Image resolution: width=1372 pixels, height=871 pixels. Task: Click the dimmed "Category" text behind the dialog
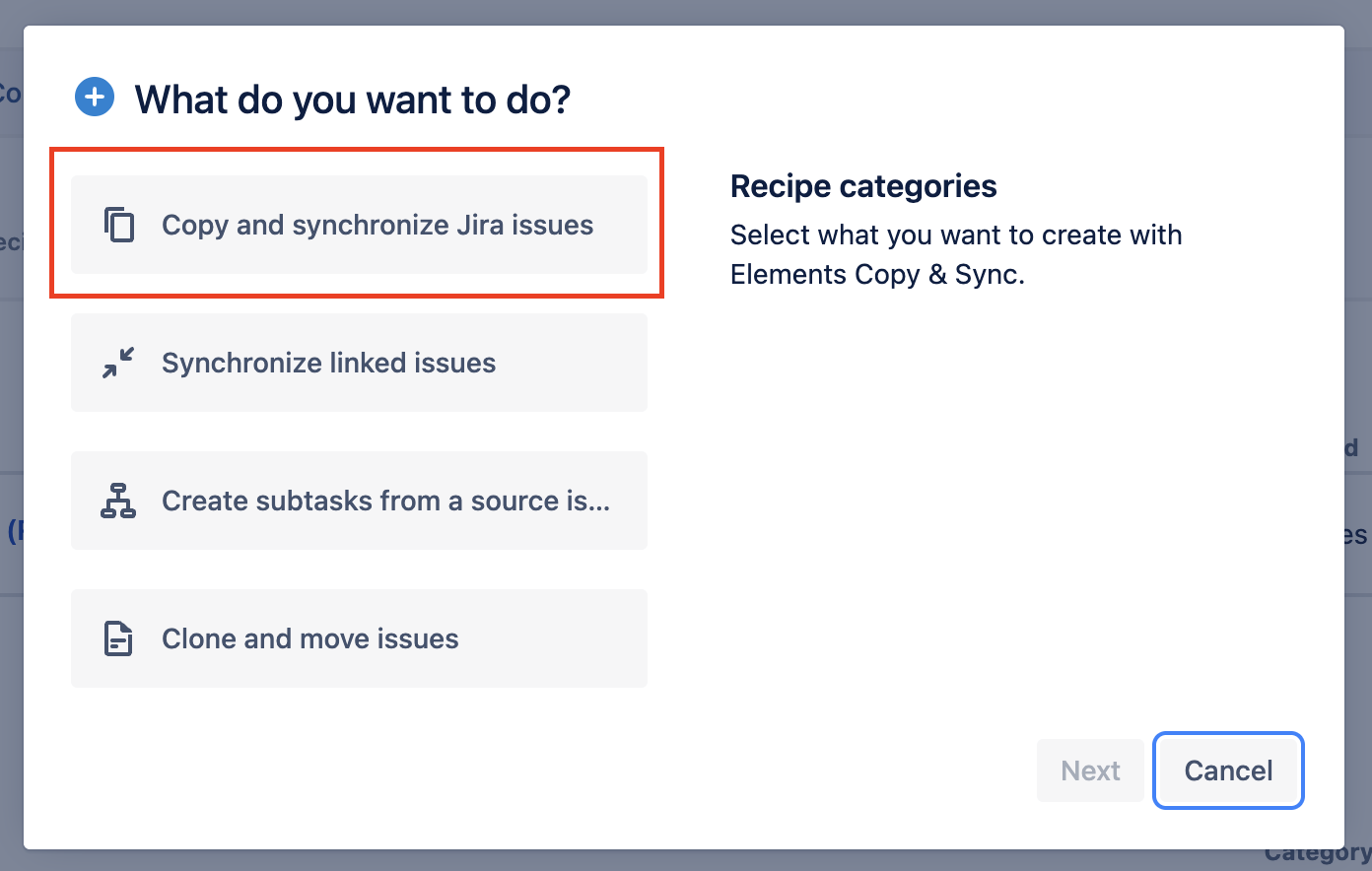[x=1317, y=853]
